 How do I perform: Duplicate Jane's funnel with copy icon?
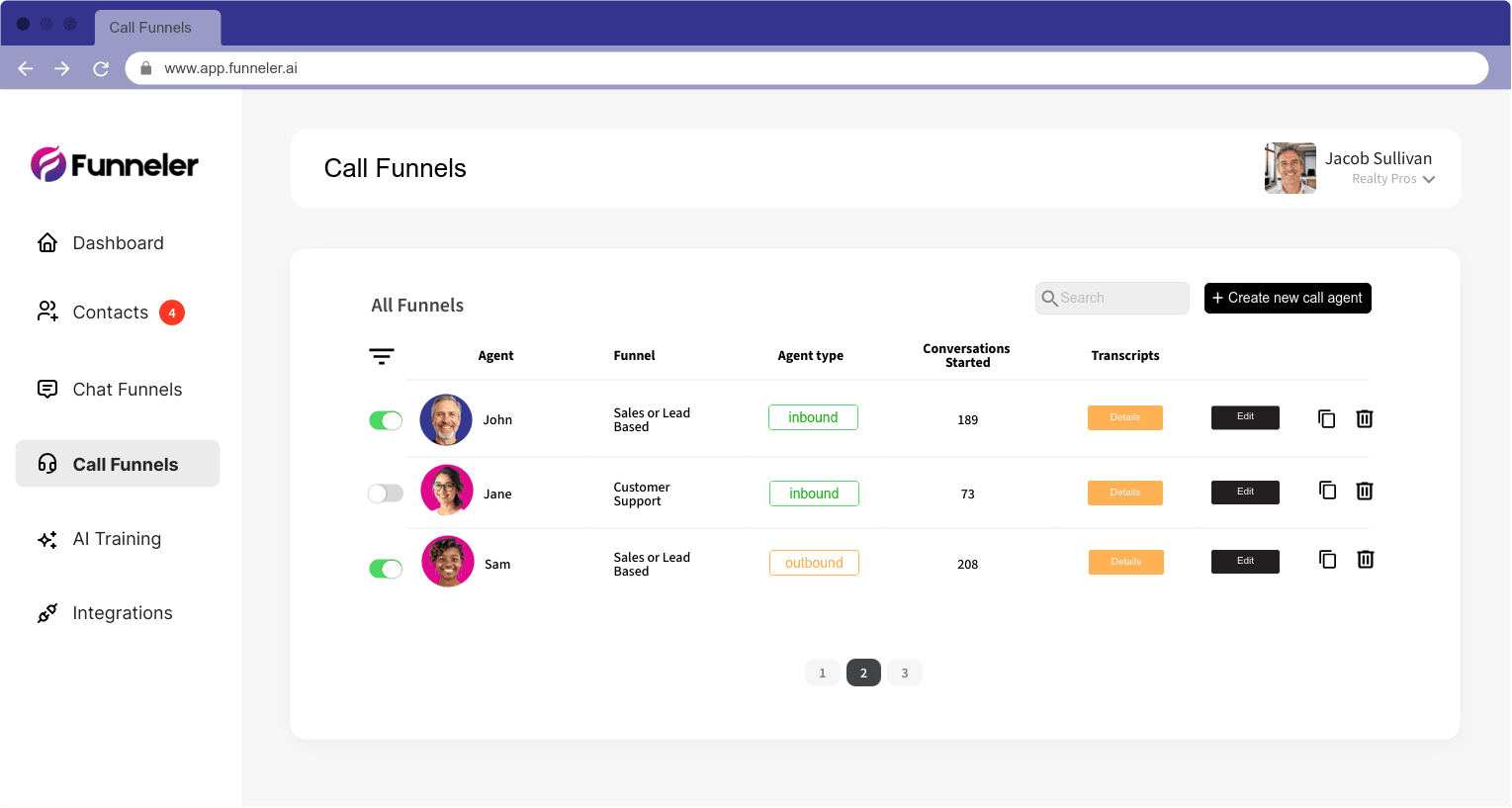(1328, 491)
